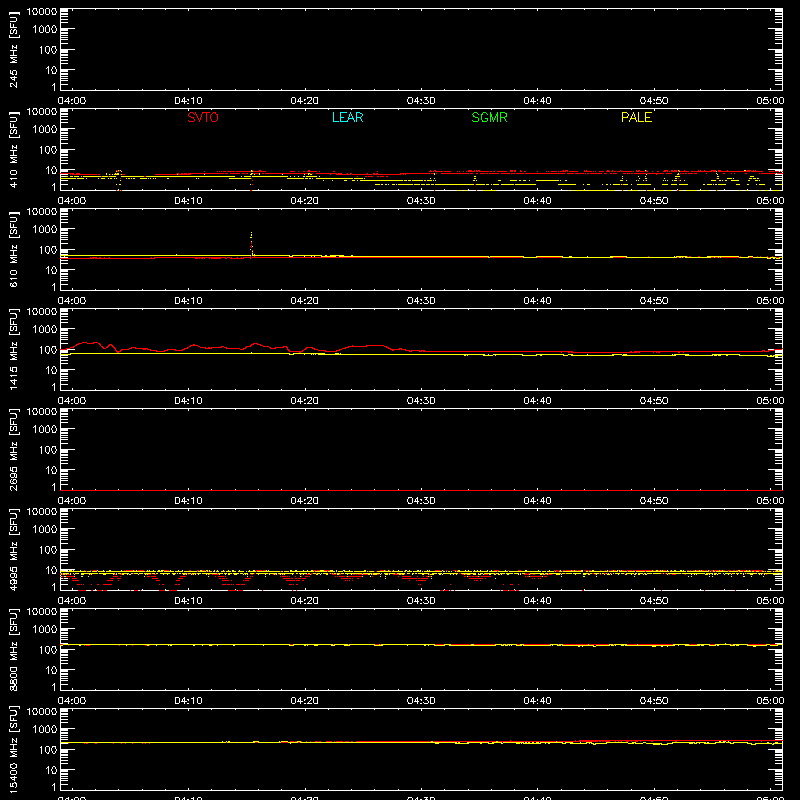
Task: Click 04:10 time label under 410 MHz panel
Action: pyautogui.click(x=188, y=201)
